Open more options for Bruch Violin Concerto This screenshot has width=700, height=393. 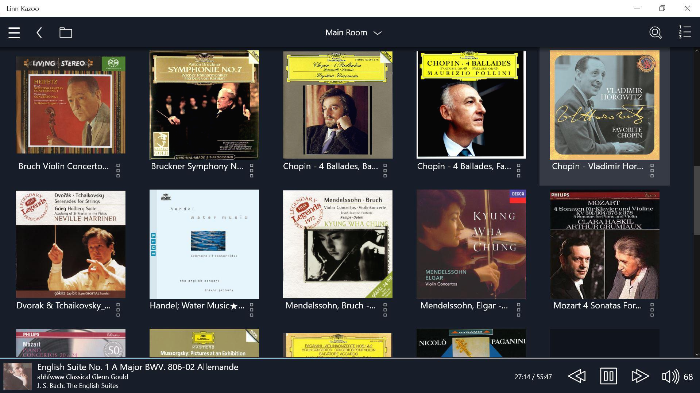click(x=118, y=170)
